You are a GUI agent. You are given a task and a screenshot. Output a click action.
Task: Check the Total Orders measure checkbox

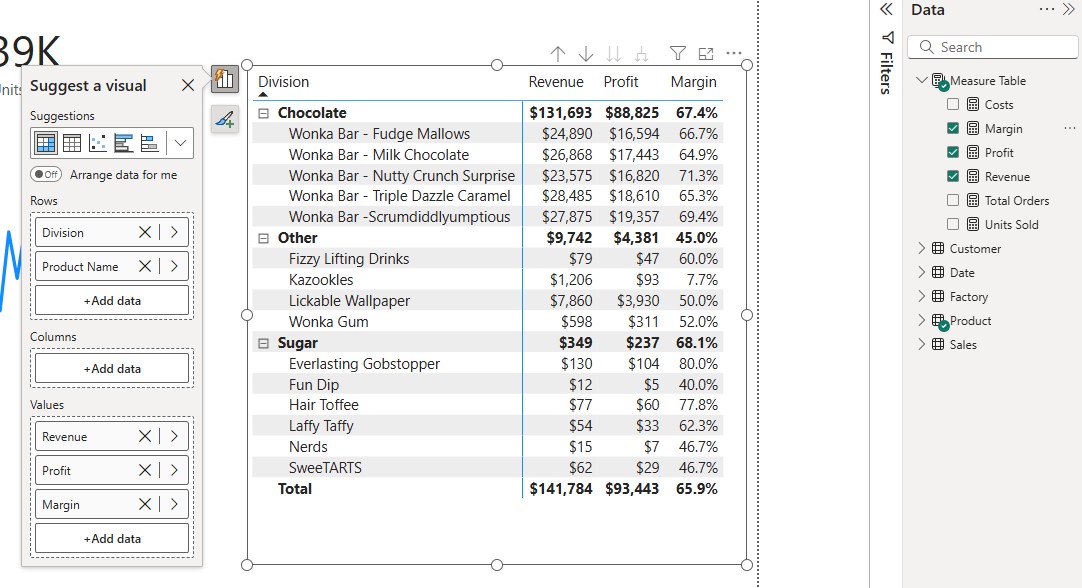[x=953, y=200]
